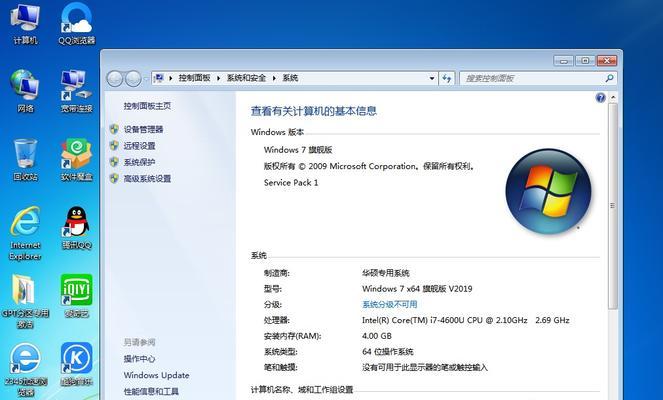Open the recent pages dropdown beside Forward
Viewport: 663px width, 400px height.
point(146,79)
